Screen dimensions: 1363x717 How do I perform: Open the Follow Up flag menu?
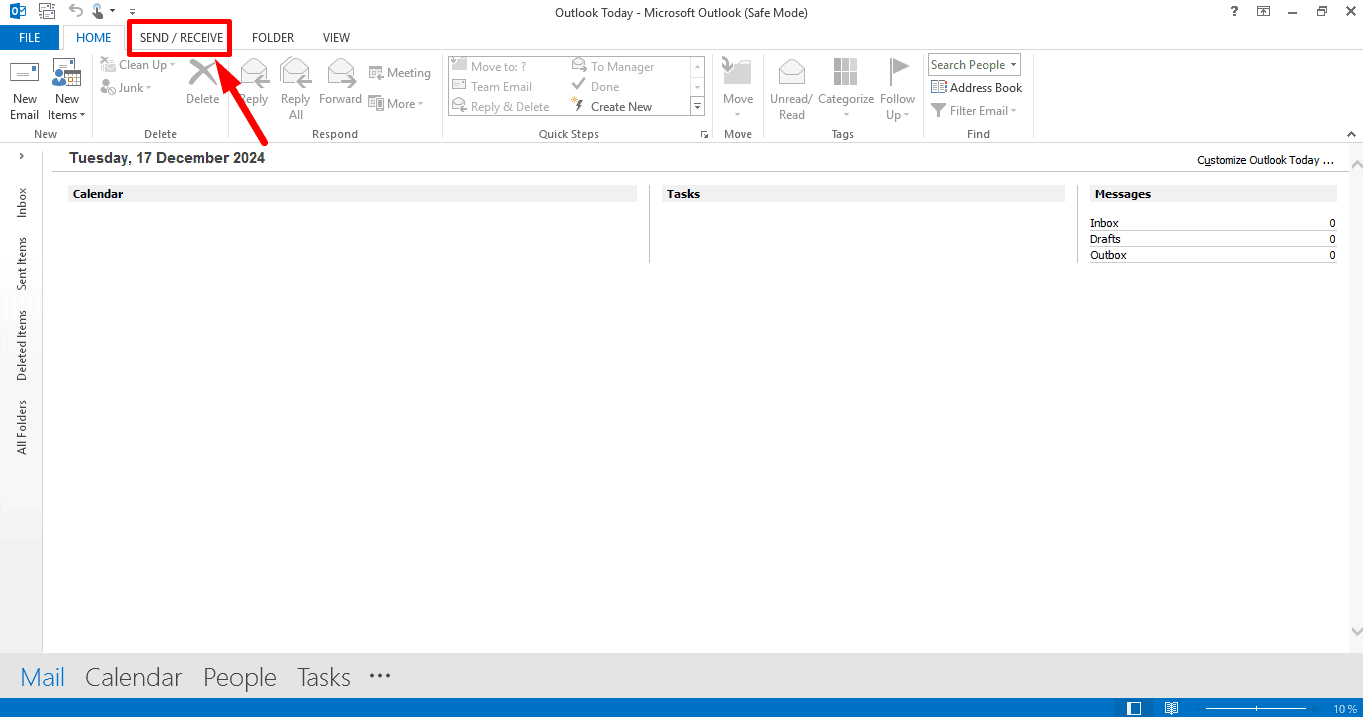coord(897,90)
